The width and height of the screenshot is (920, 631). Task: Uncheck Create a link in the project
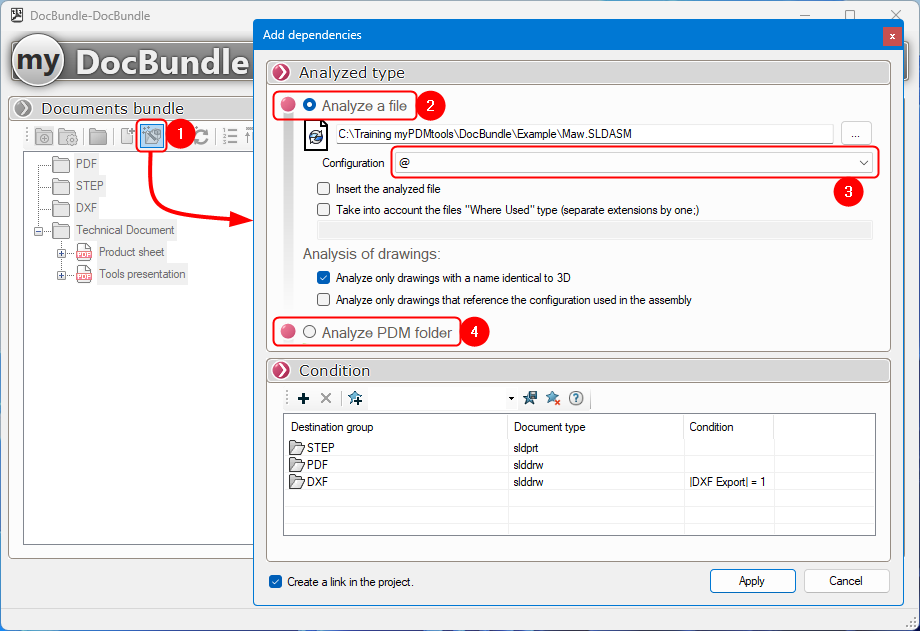(277, 581)
